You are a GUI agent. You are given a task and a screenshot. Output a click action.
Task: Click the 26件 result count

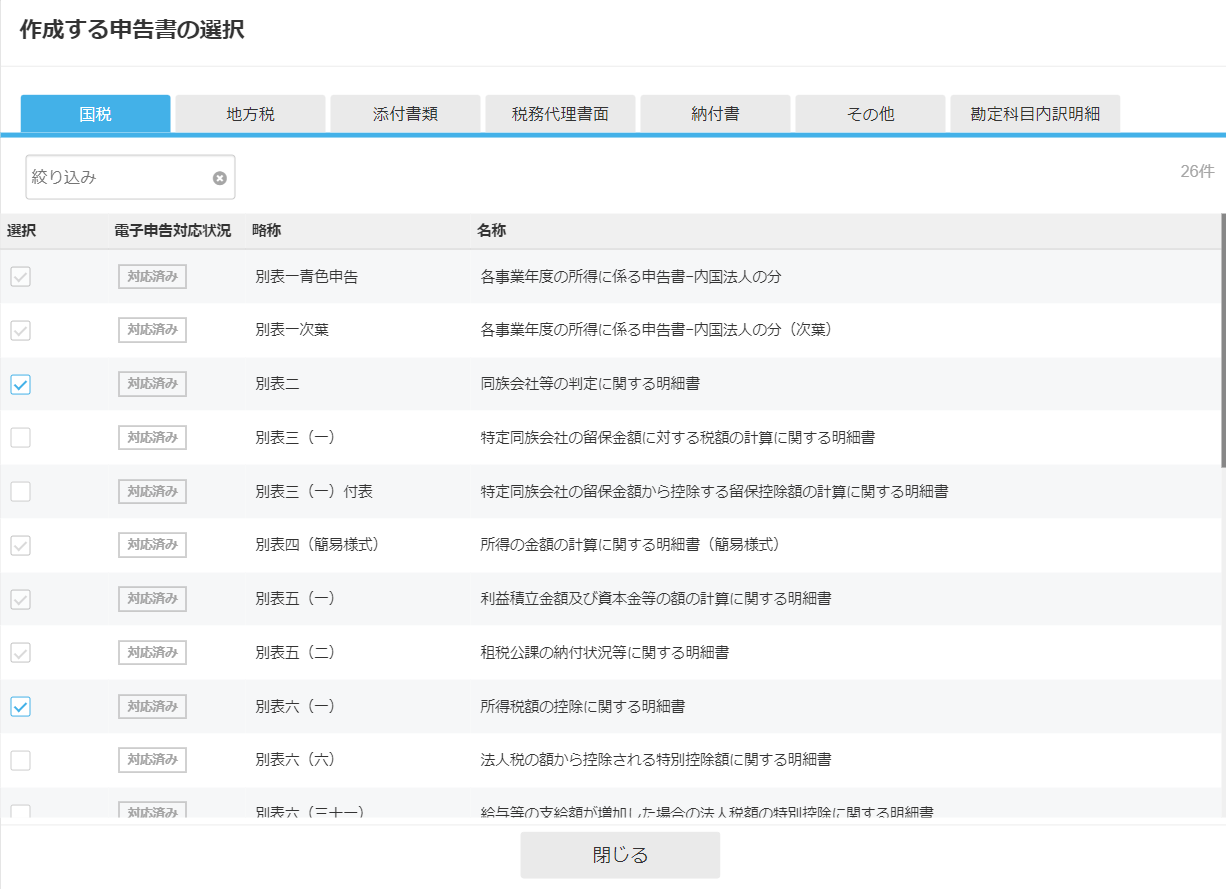1197,171
